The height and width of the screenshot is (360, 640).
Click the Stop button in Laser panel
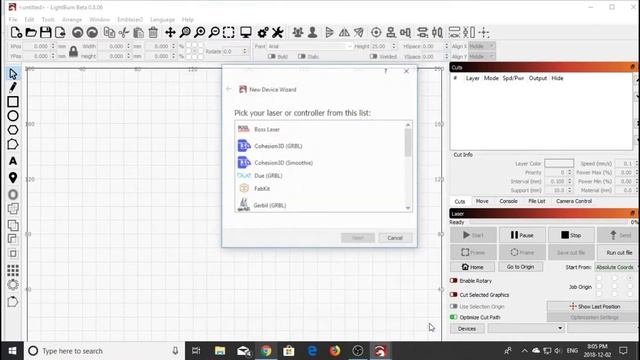(571, 235)
